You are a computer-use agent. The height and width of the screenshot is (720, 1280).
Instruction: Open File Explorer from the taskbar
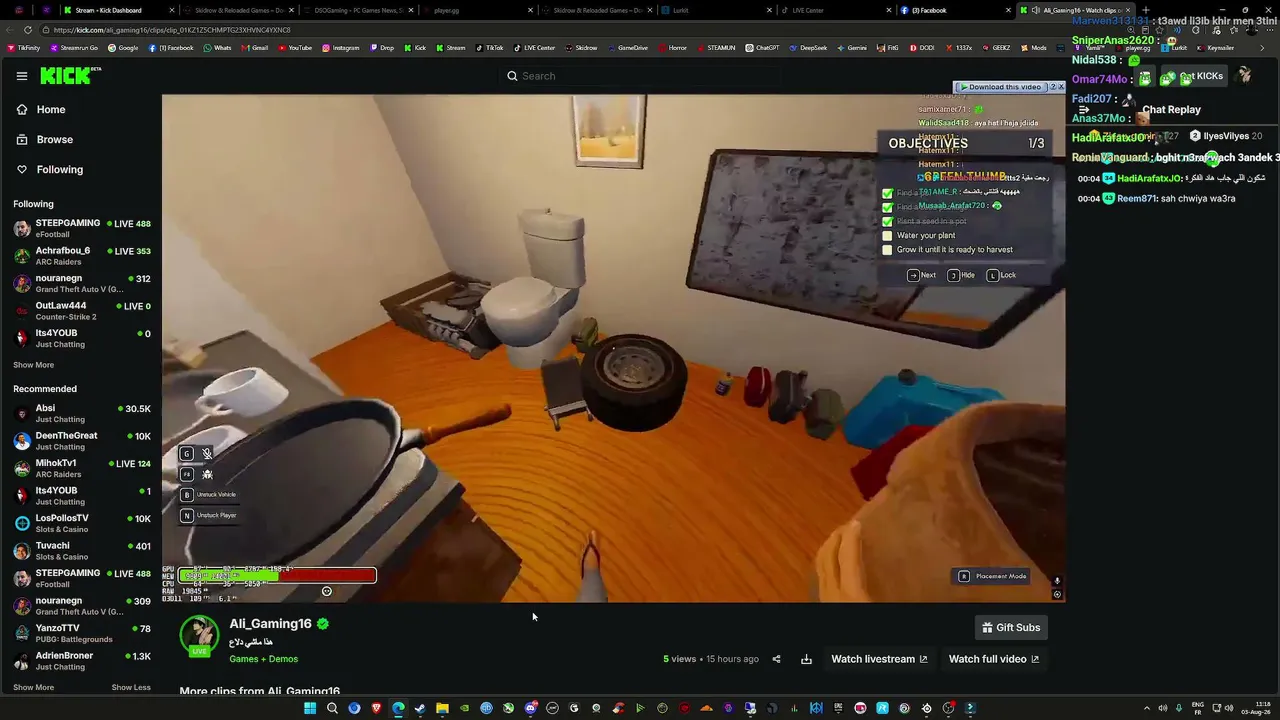pos(442,708)
